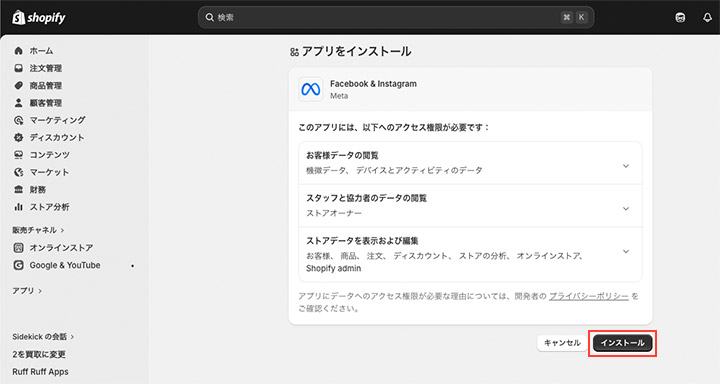Viewport: 720px width, 384px height.
Task: Click the コンテンツ icon
Action: coord(18,155)
